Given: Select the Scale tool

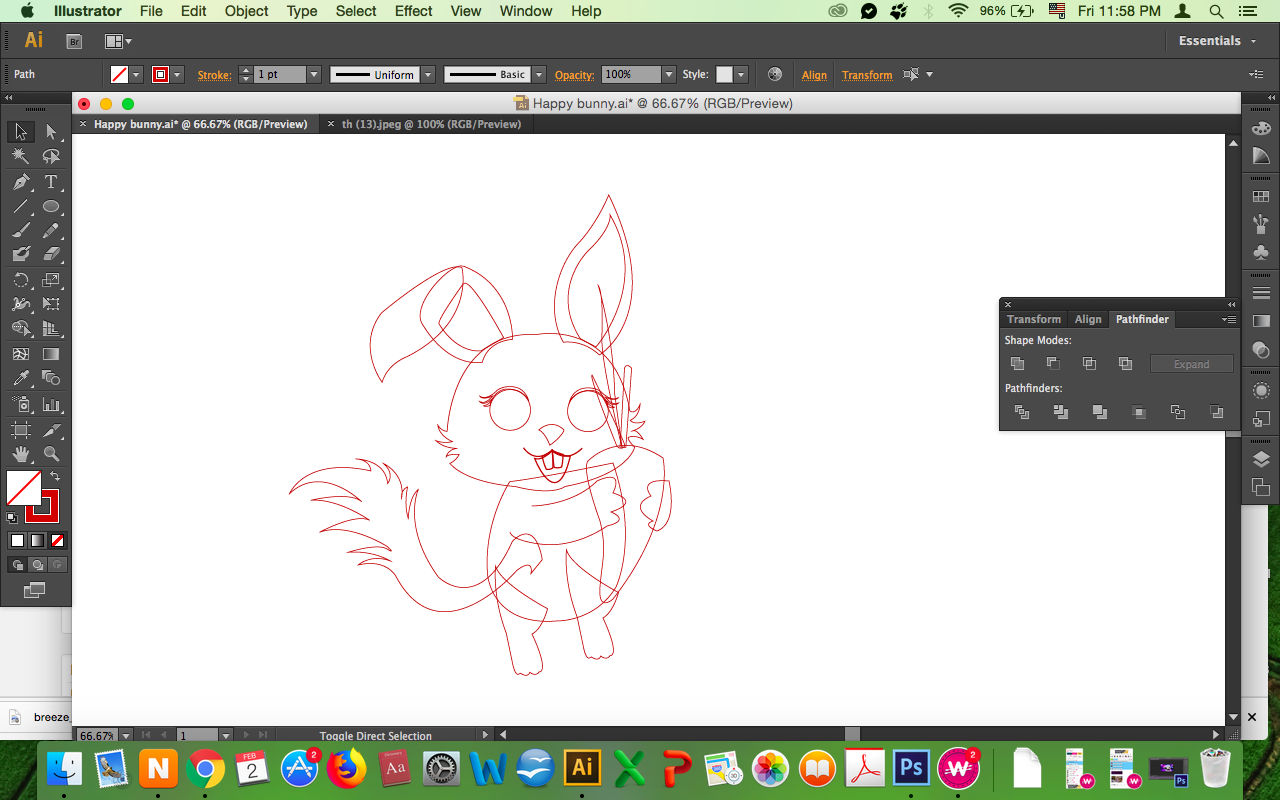Looking at the screenshot, I should coord(51,280).
